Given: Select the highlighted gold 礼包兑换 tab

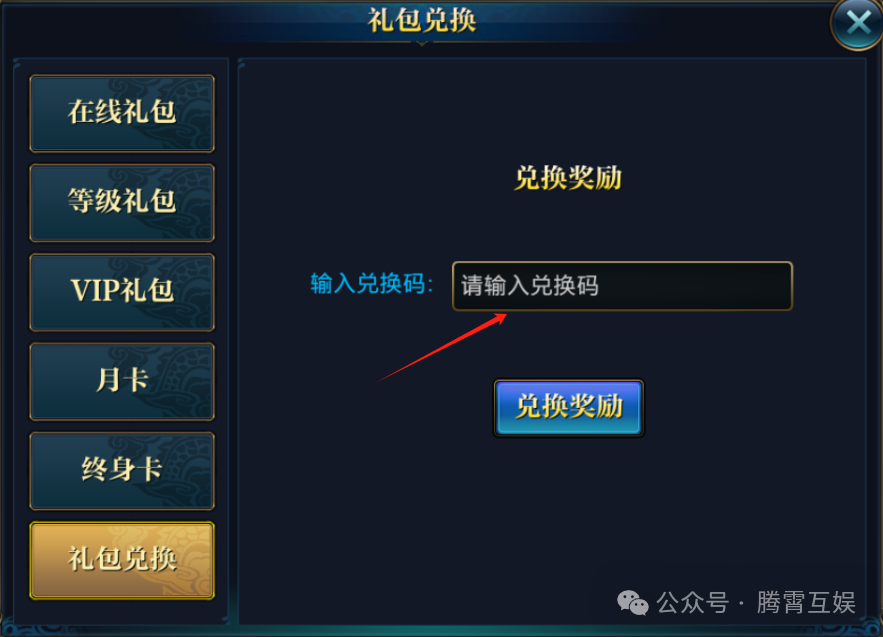Looking at the screenshot, I should coord(122,560).
